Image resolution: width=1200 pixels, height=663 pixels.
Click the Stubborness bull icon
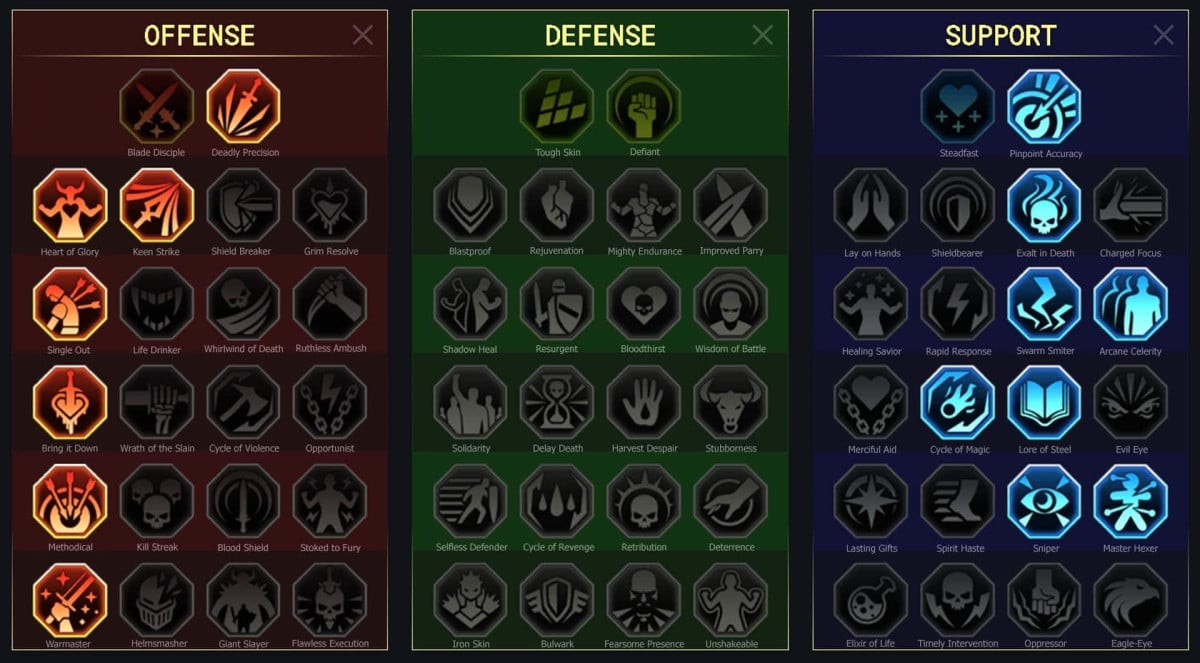(731, 402)
